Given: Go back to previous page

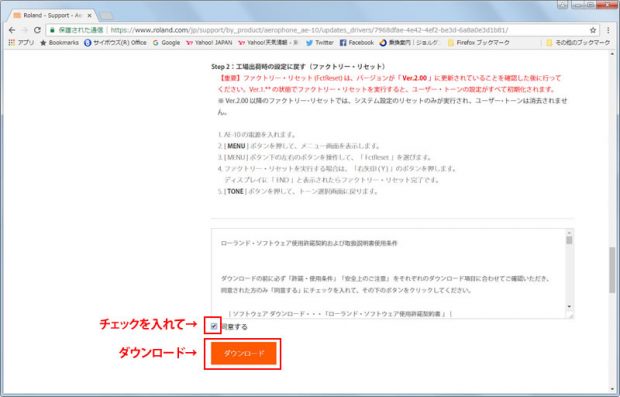Looking at the screenshot, I should tap(12, 30).
